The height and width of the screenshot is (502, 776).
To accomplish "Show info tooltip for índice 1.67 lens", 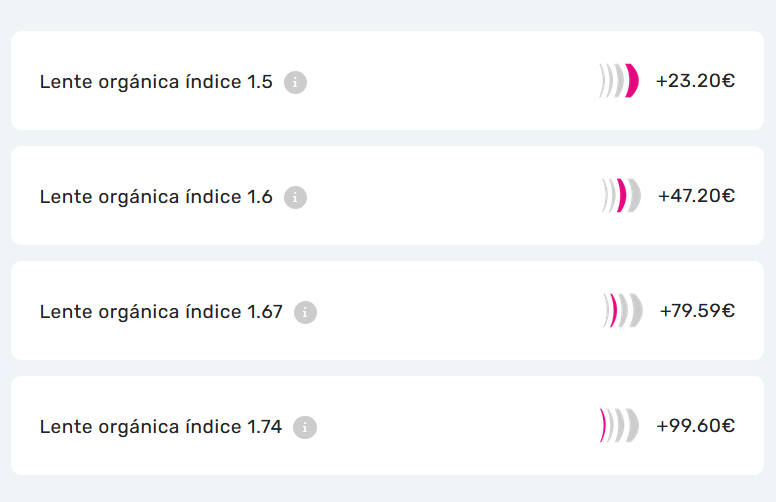I will click(x=305, y=312).
